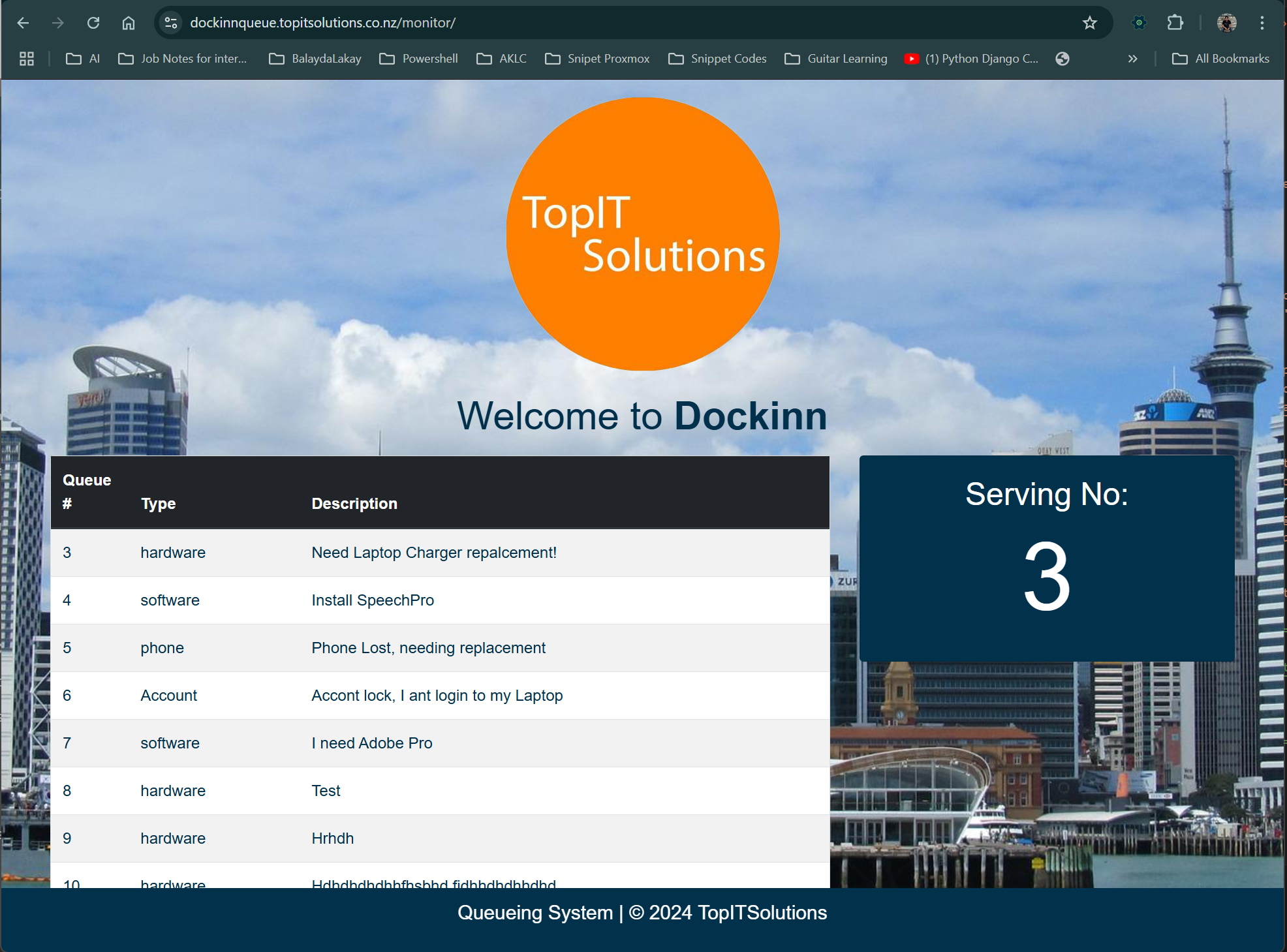
Task: Select the 'I need Adobe Pro' description
Action: click(372, 743)
